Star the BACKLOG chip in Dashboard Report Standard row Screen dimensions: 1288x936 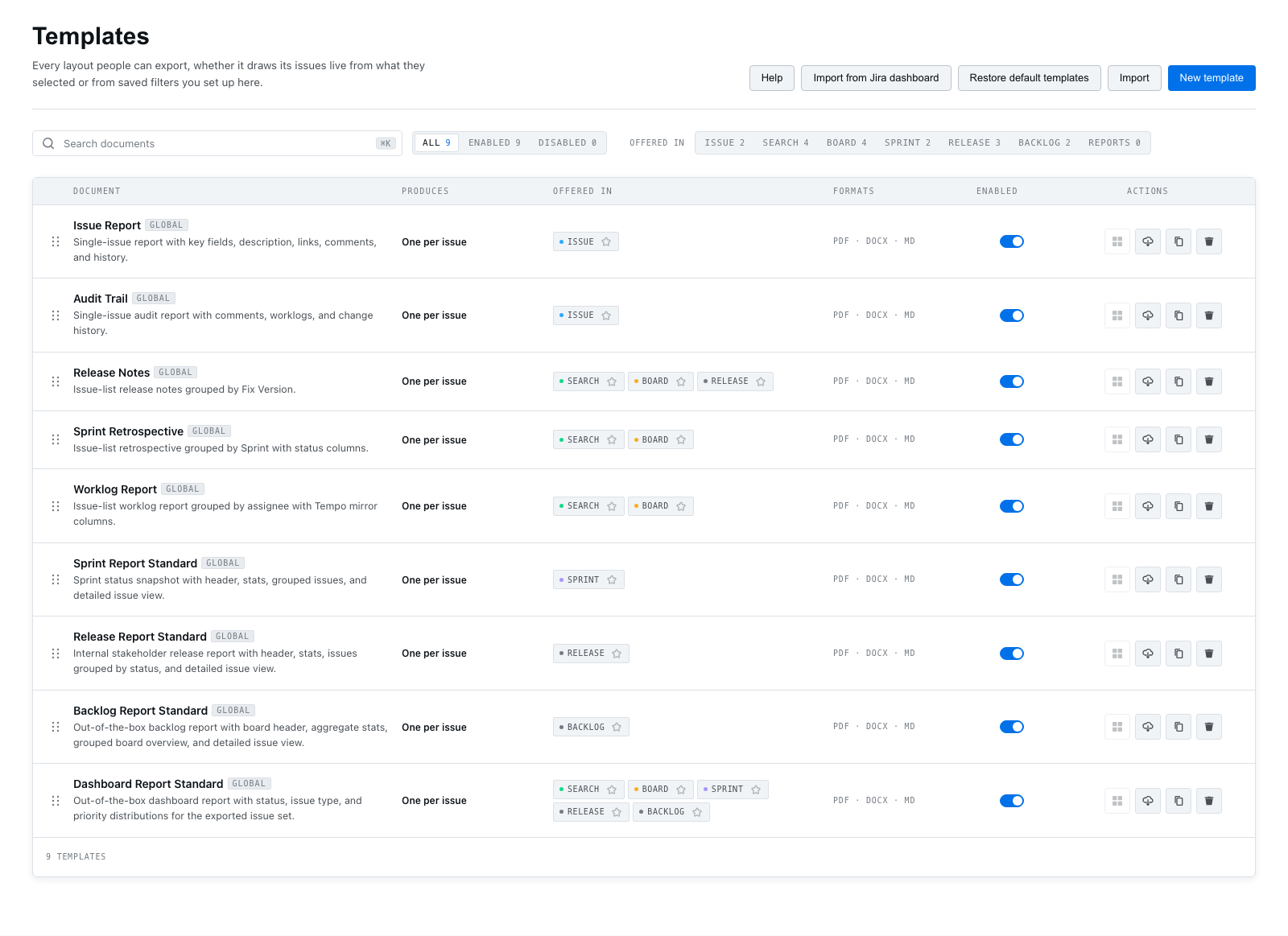[x=697, y=812]
